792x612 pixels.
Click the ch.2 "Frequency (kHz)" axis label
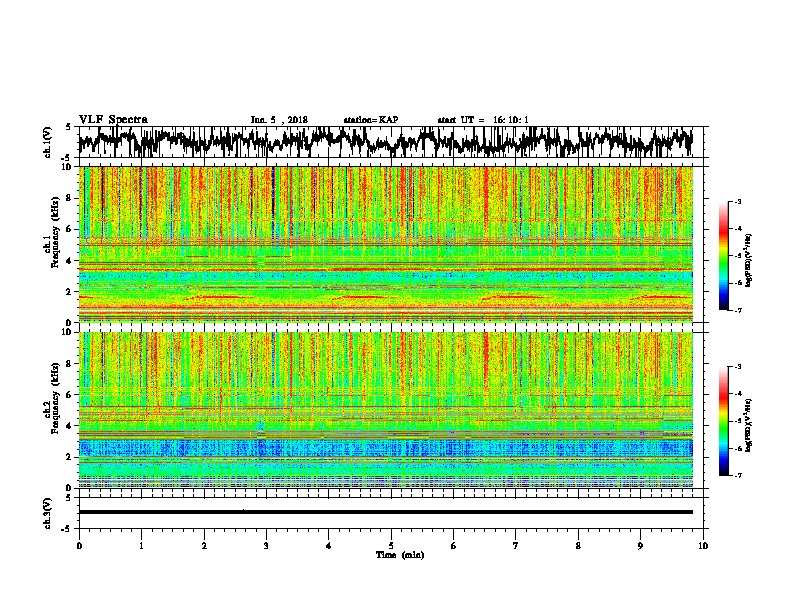click(55, 398)
